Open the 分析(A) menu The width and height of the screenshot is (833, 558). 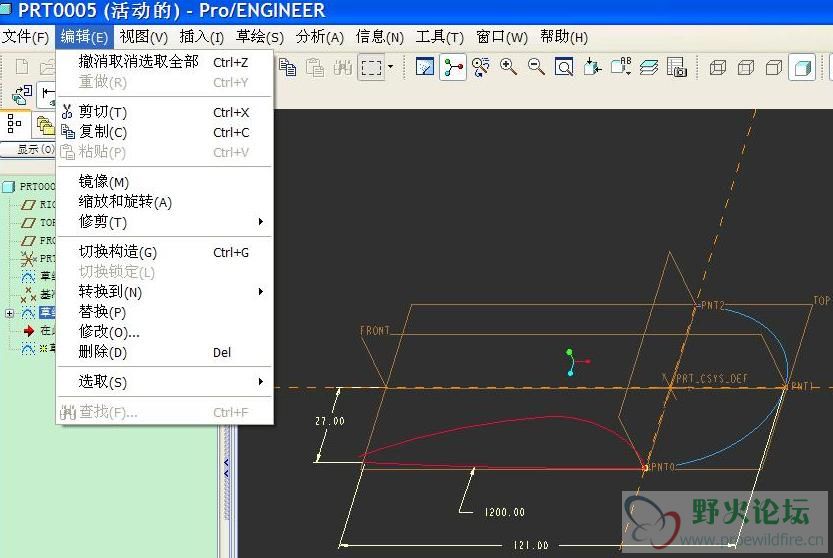(320, 37)
